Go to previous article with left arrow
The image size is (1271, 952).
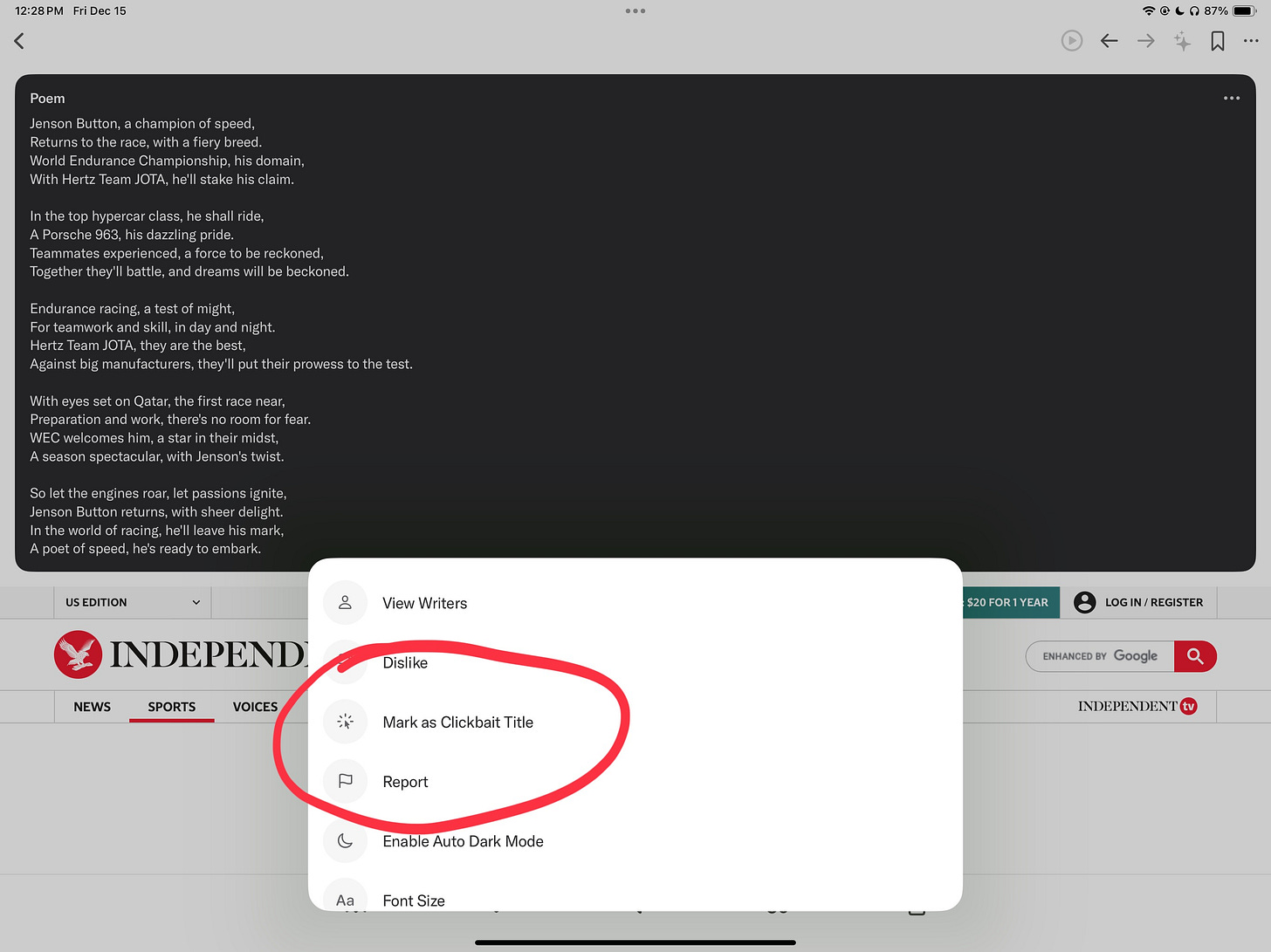[1110, 41]
